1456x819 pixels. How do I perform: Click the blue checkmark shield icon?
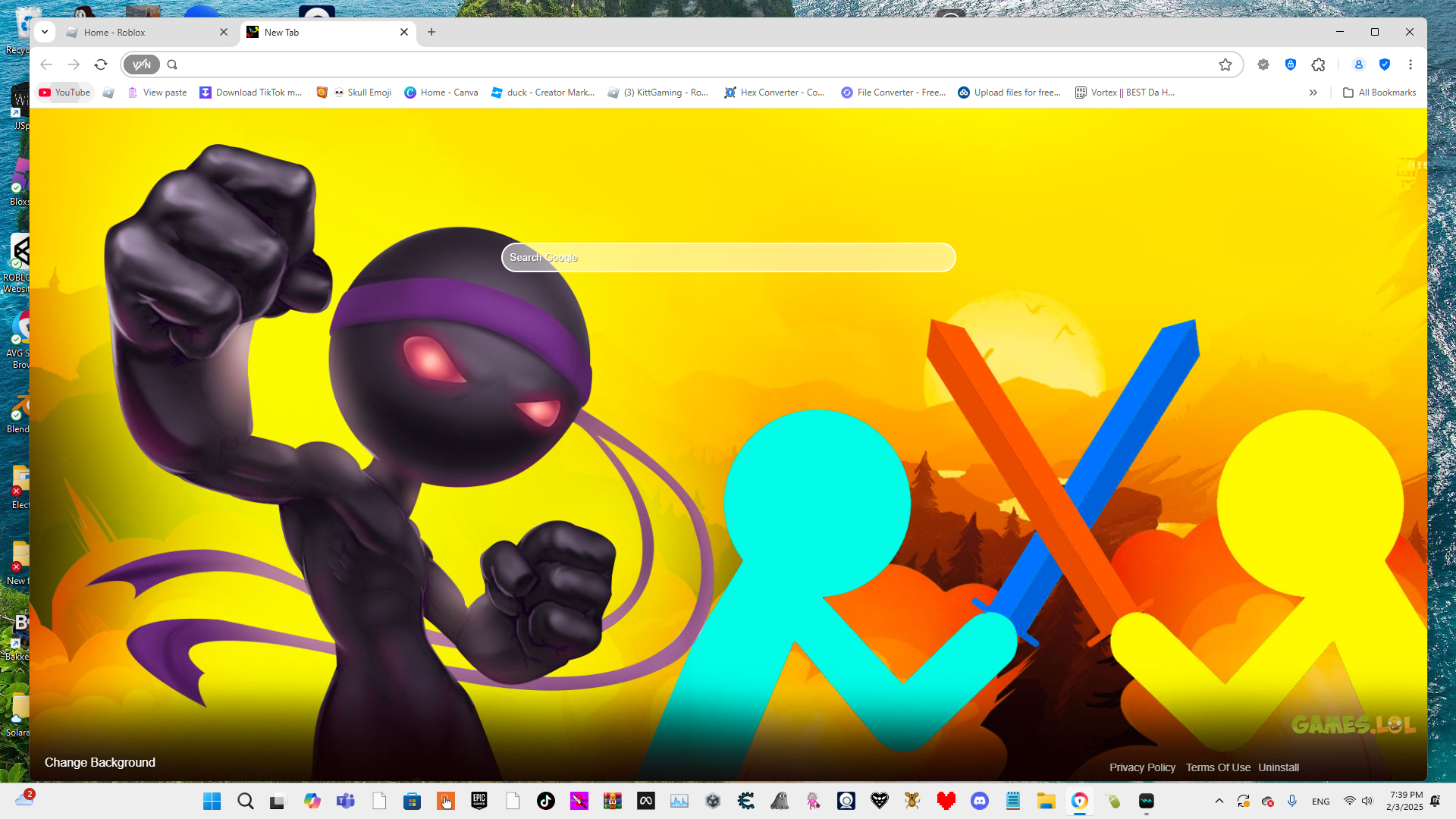[x=1385, y=64]
